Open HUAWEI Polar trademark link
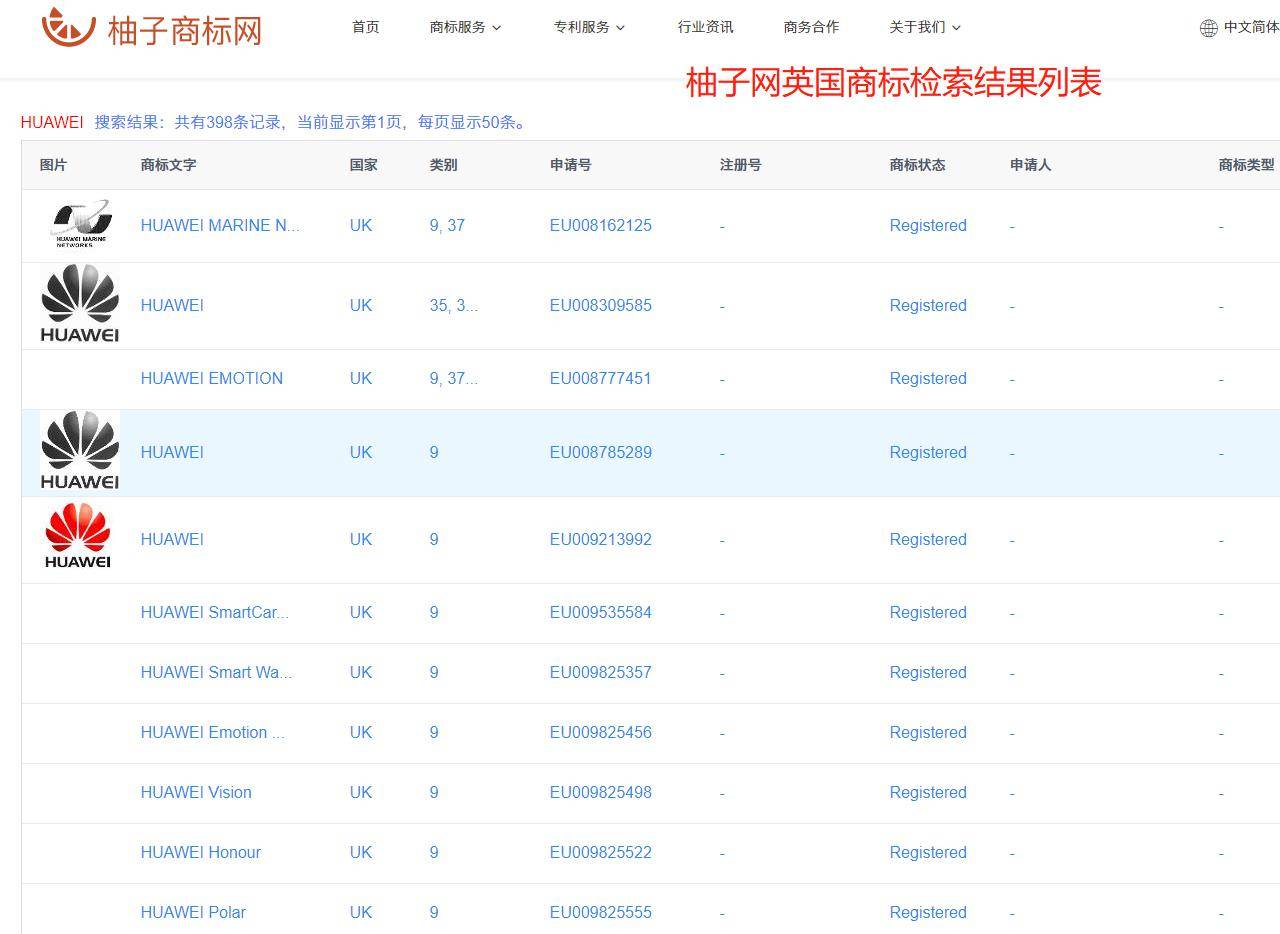1280x934 pixels. (x=193, y=912)
